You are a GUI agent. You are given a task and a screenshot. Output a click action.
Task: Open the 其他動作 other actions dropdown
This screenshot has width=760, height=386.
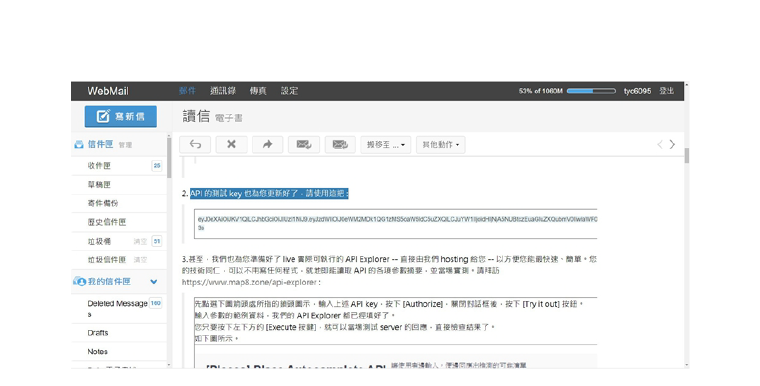pyautogui.click(x=441, y=145)
